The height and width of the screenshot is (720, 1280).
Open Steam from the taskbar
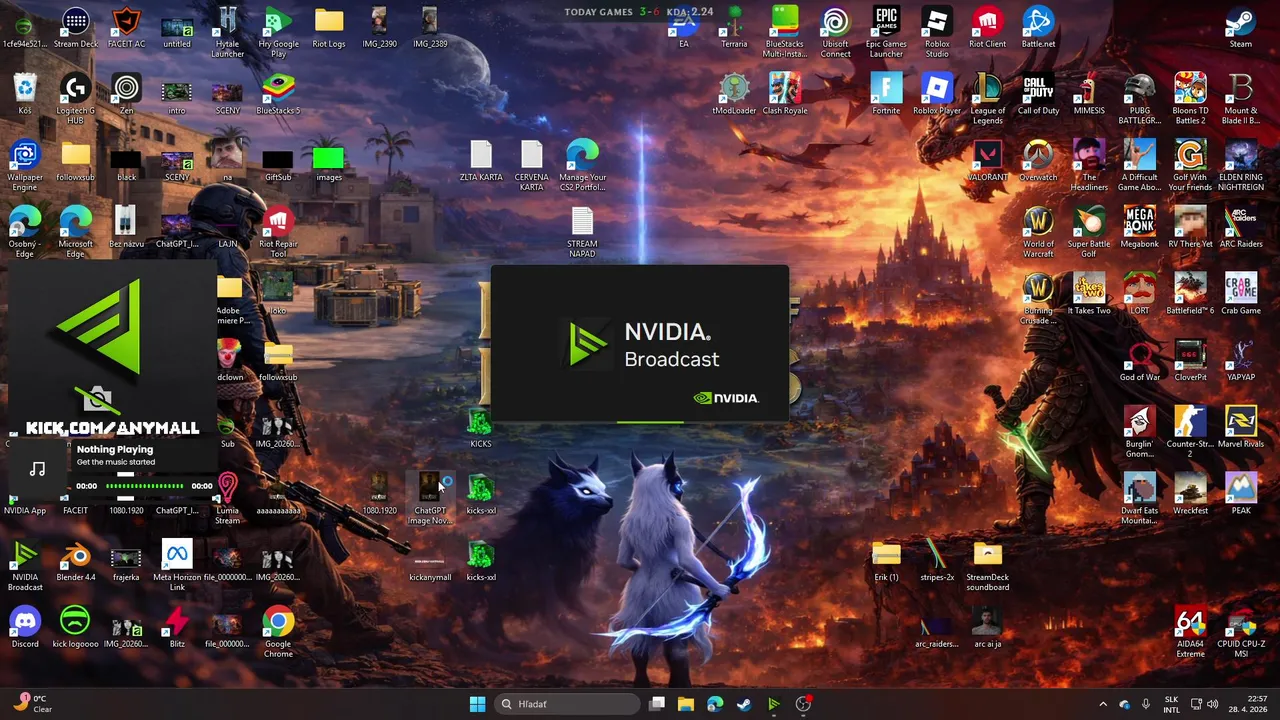744,704
